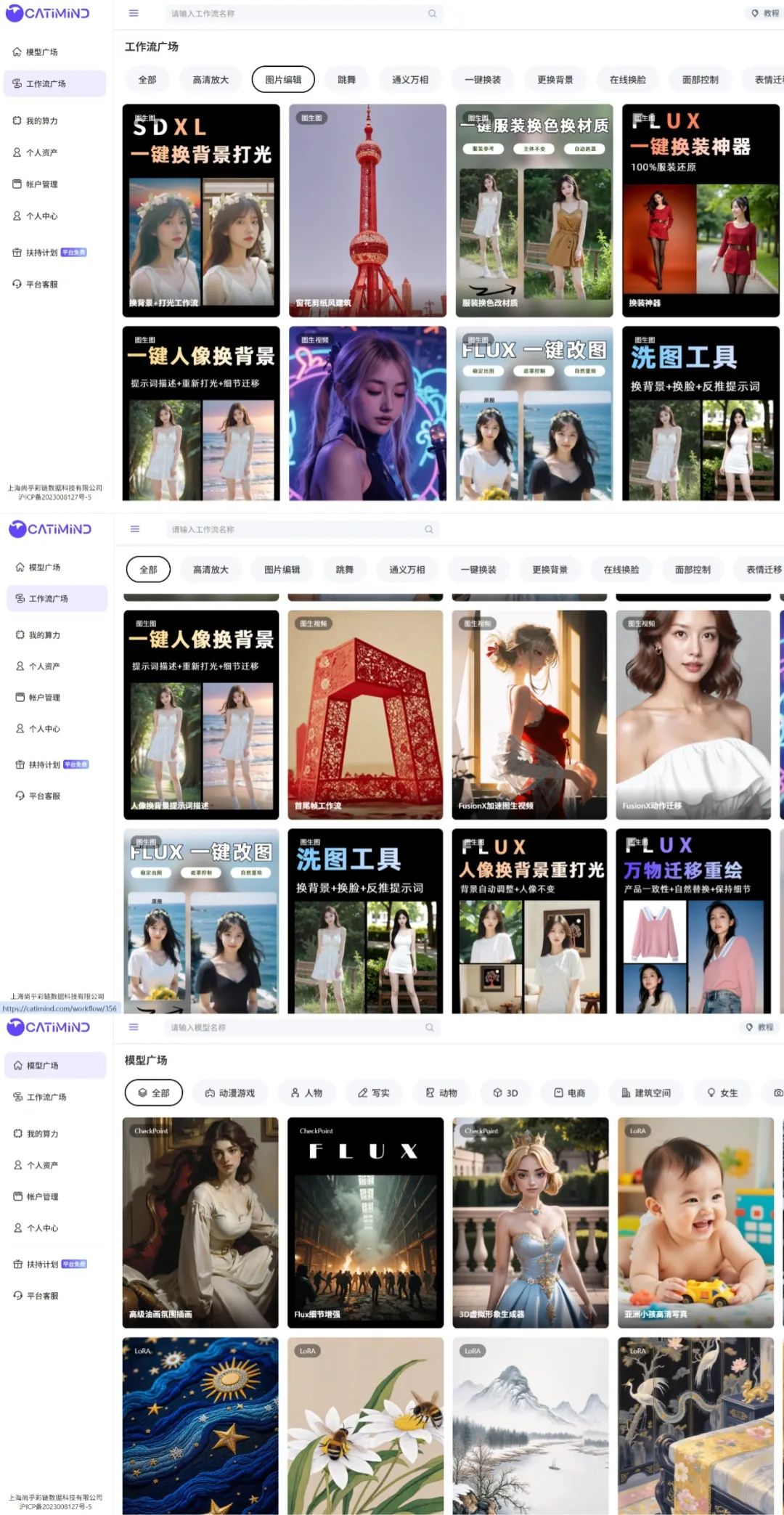Open the starry-night embroidery LoRA card
The image size is (784, 1515).
pos(200,1426)
